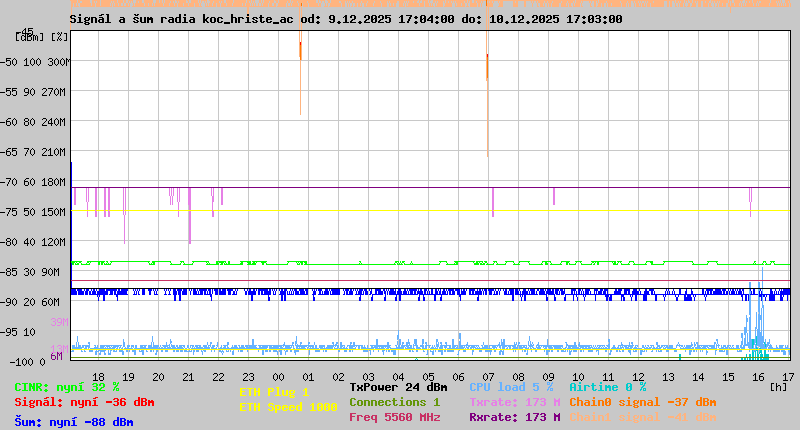Click the 'Chain0 signal -37 dBm' legend text
The width and height of the screenshot is (800, 430).
point(643,402)
